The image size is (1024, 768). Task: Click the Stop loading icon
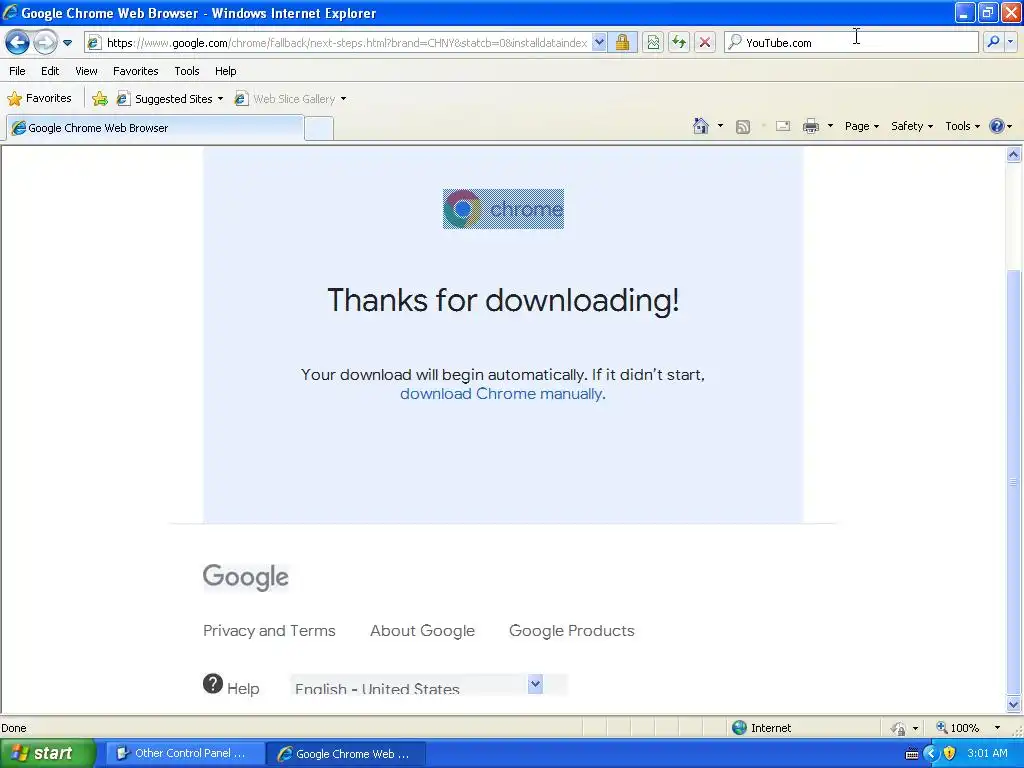tap(705, 43)
